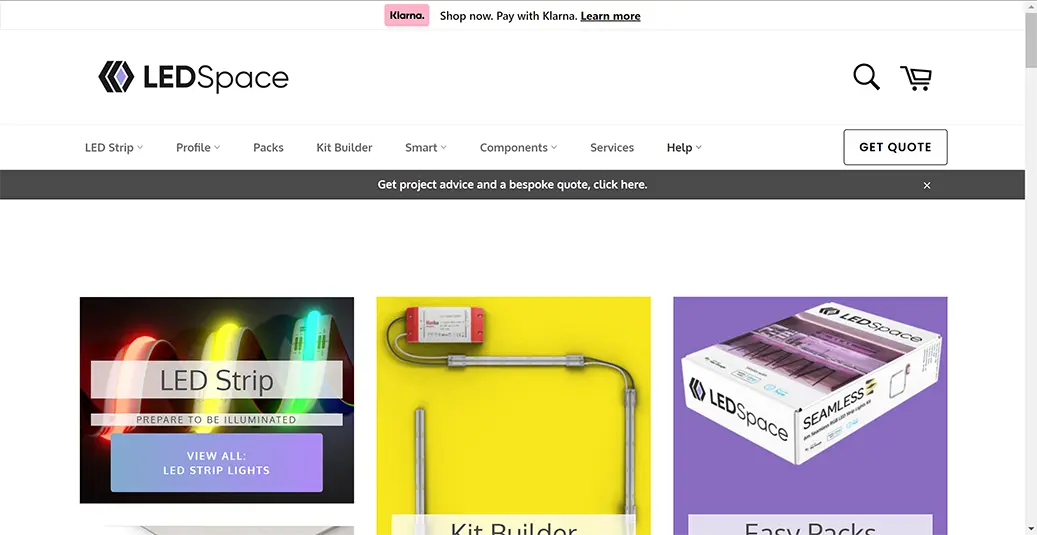Open the shopping cart icon
This screenshot has width=1037, height=535.
click(x=916, y=78)
